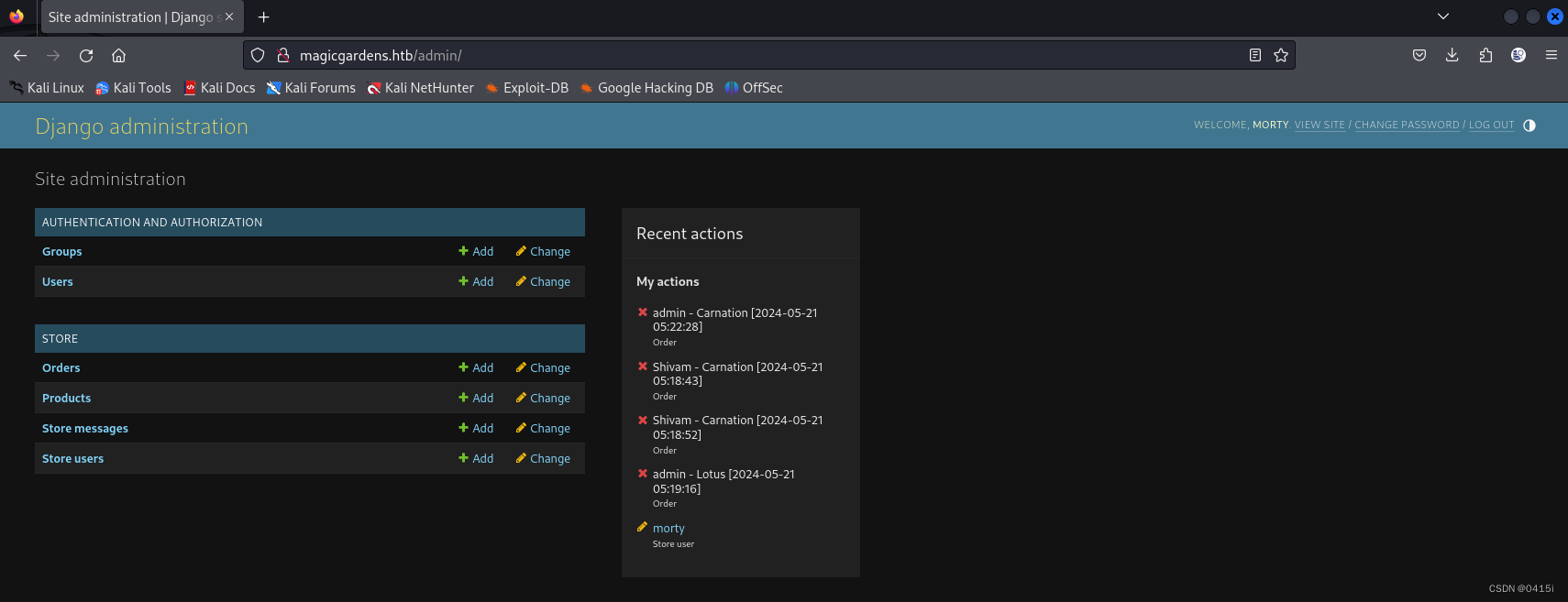Open the Kali NetHunter bookmark

pyautogui.click(x=420, y=88)
